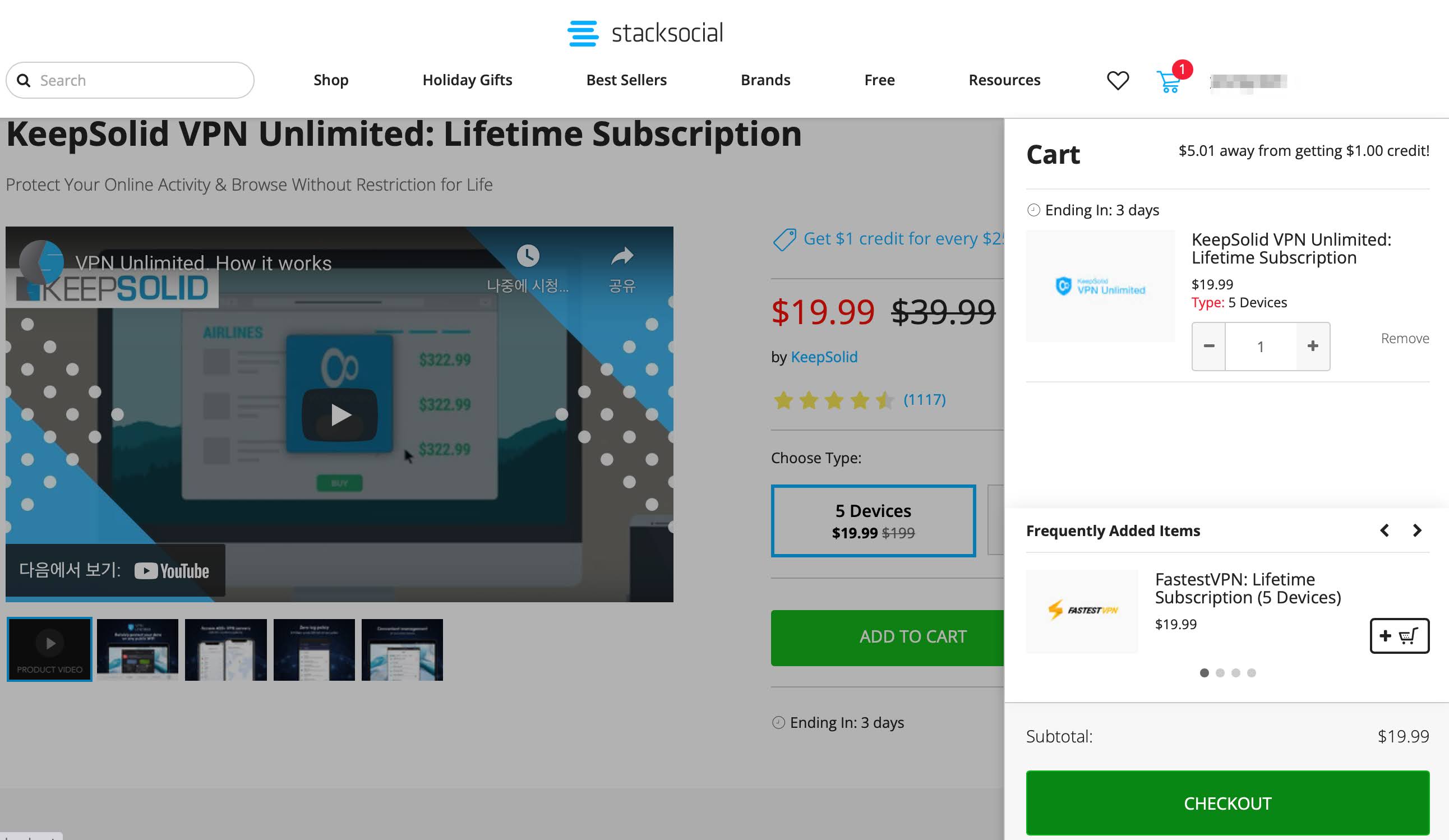Click the green CHECKOUT button

click(x=1228, y=802)
